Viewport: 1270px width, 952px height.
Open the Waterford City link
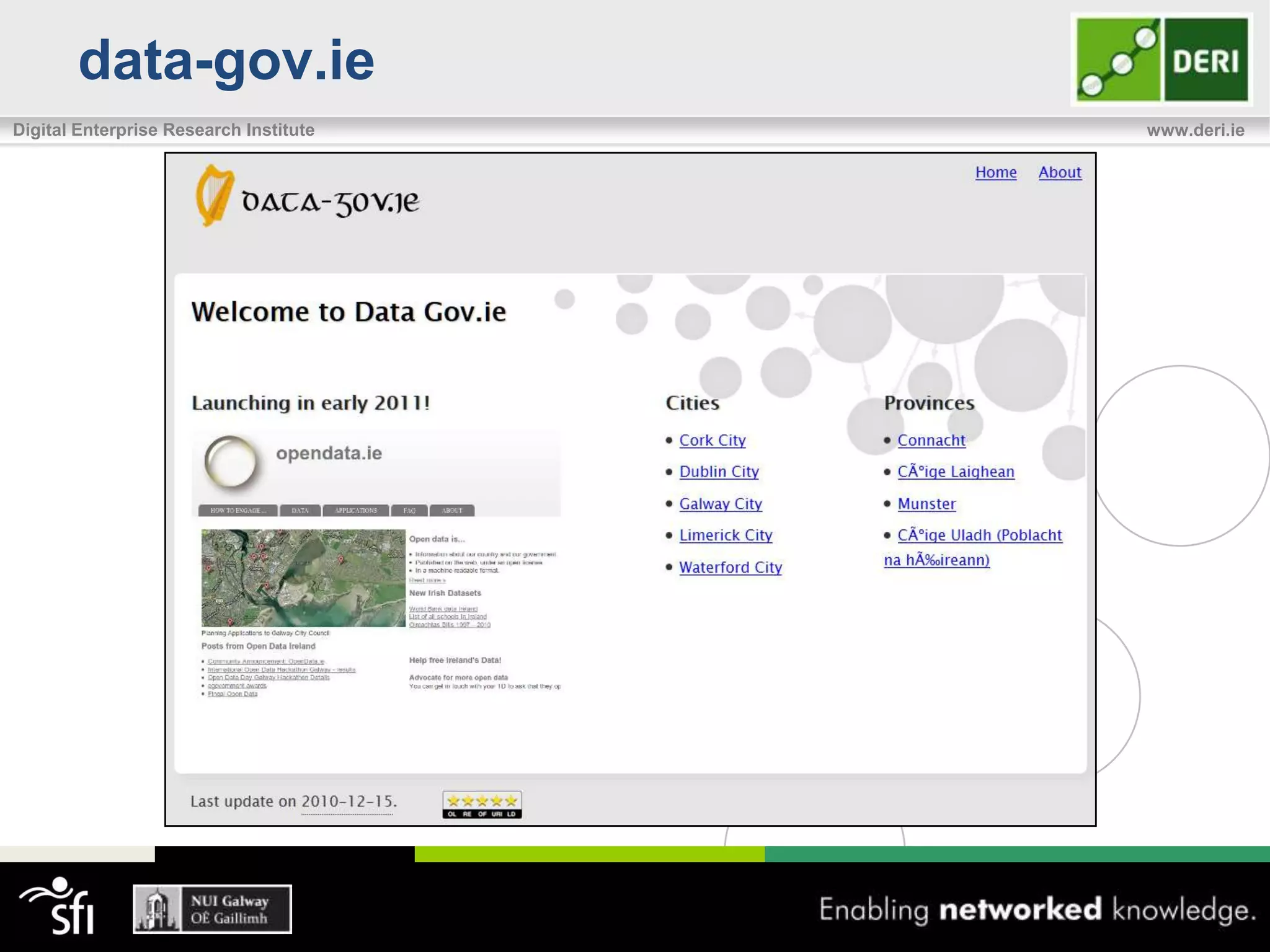click(x=730, y=567)
